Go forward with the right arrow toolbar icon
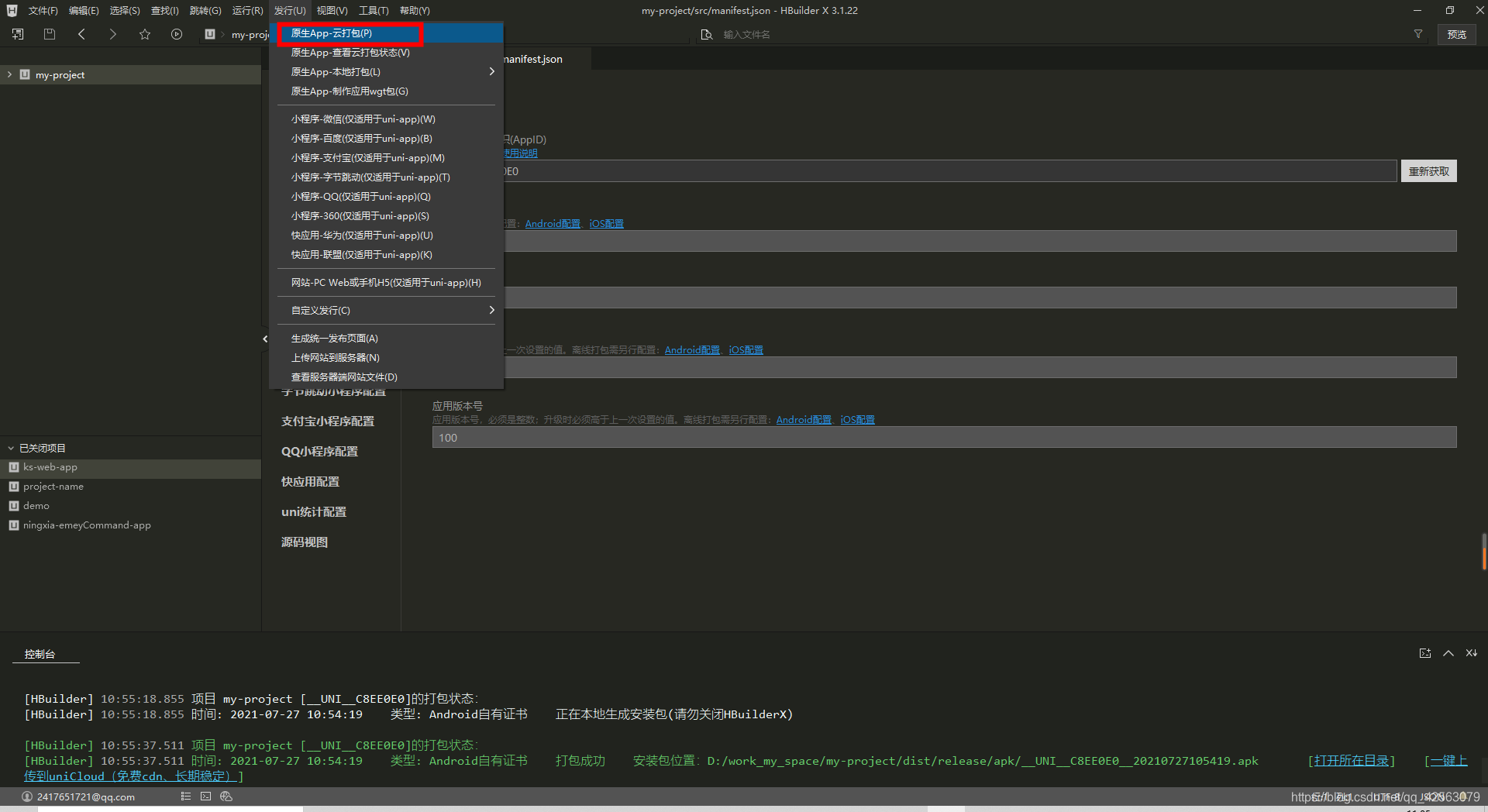The width and height of the screenshot is (1488, 812). pos(113,34)
